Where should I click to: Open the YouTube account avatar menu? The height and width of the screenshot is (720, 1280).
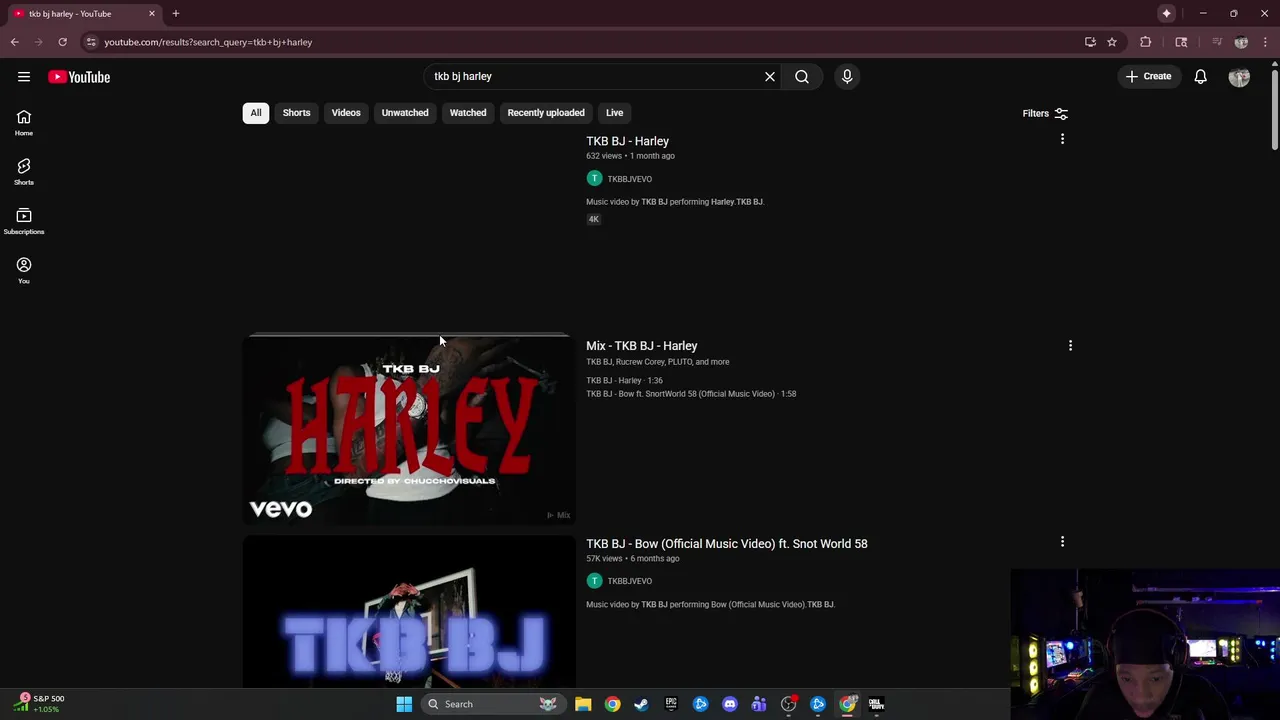coord(1239,77)
